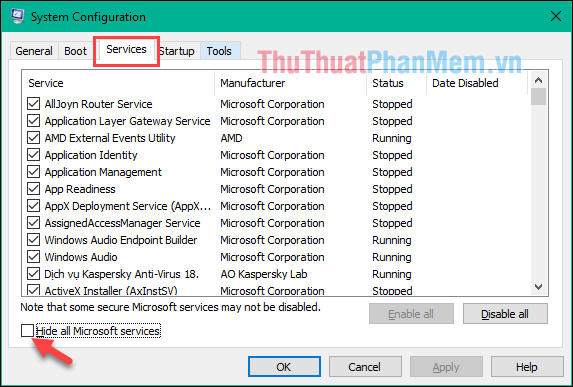This screenshot has height=387, width=573.
Task: Click the AO Kaspersky Lab manufacturer cell
Action: click(x=264, y=274)
